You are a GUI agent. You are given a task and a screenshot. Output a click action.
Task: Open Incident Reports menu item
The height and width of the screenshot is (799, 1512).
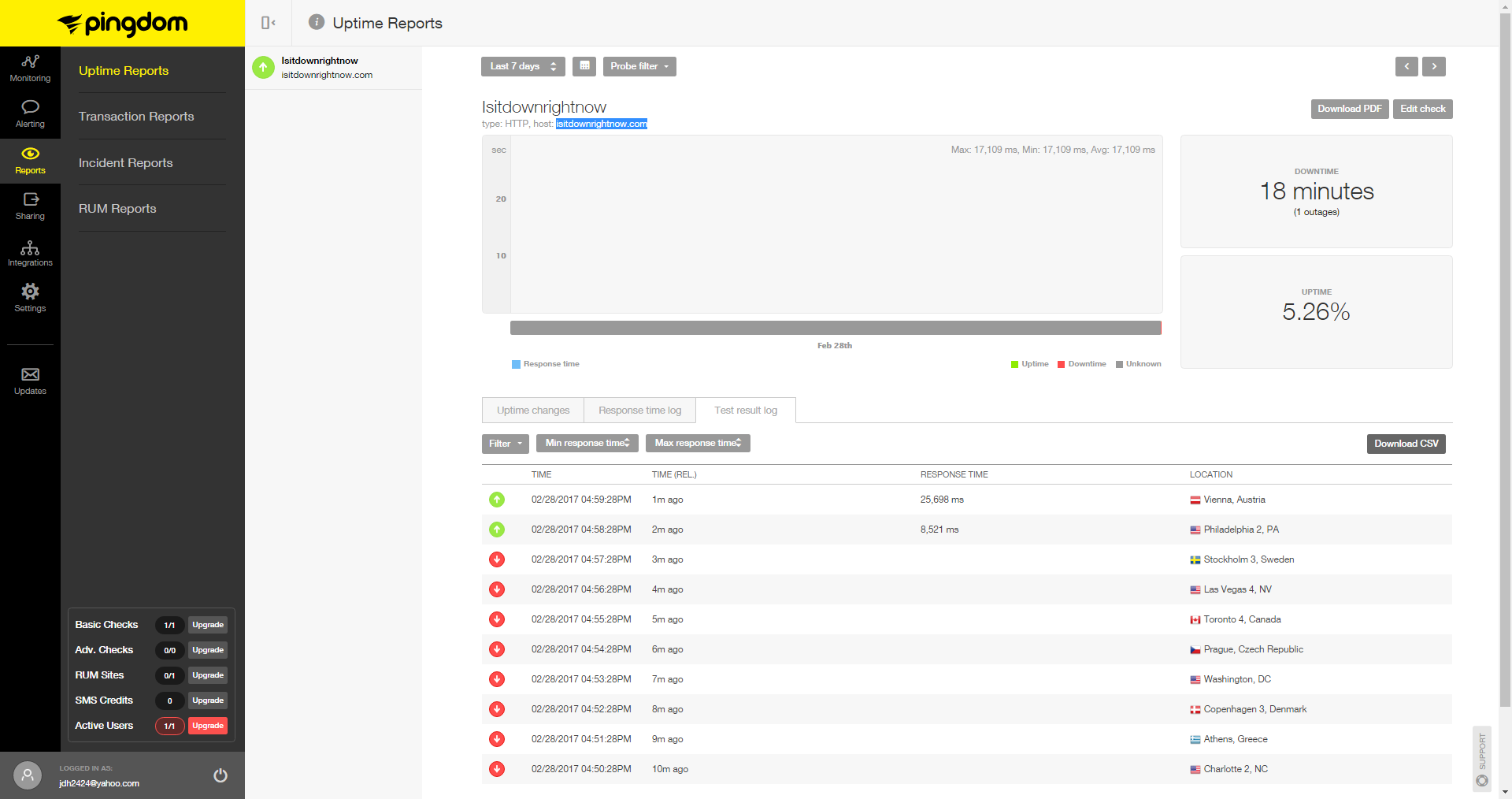pyautogui.click(x=126, y=163)
